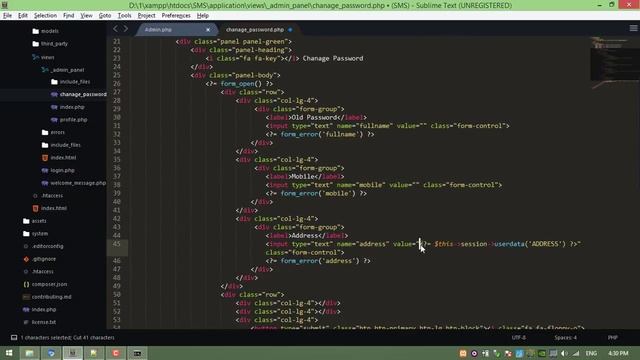Click the unsaved dot on chanage_password.php tab
The height and width of the screenshot is (360, 640).
[x=290, y=30]
